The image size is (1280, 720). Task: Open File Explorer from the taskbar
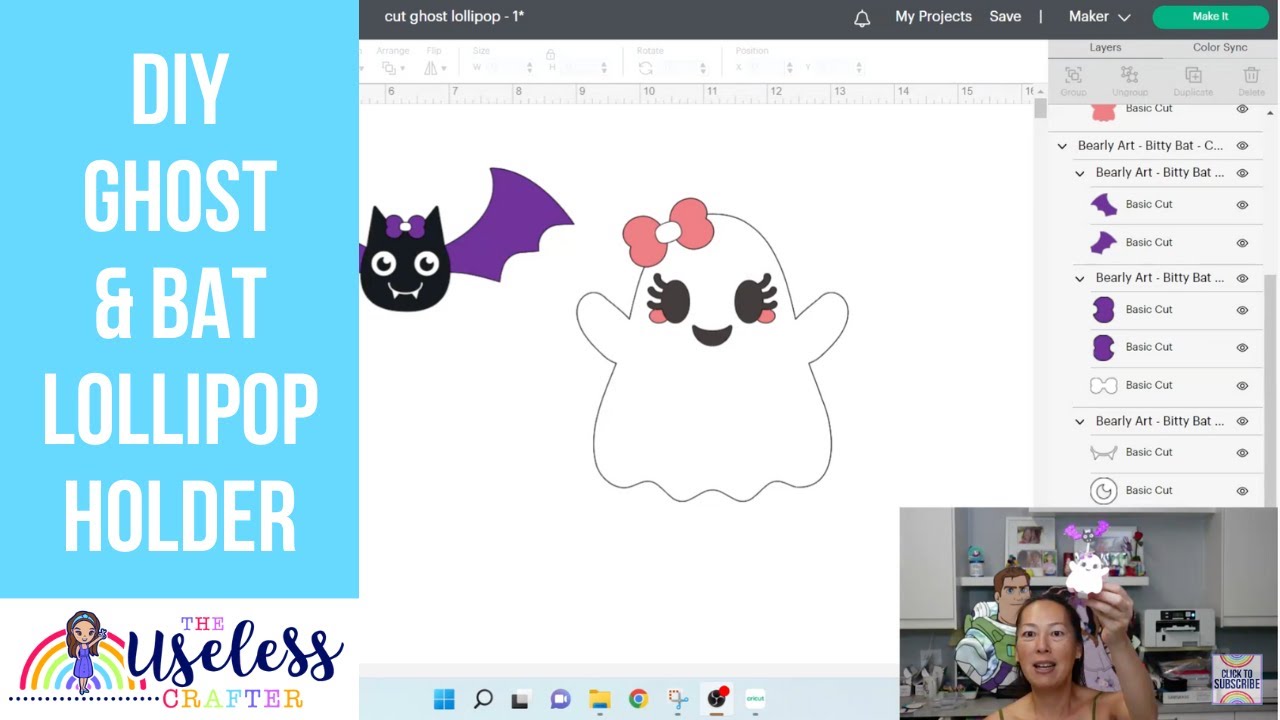coord(599,699)
